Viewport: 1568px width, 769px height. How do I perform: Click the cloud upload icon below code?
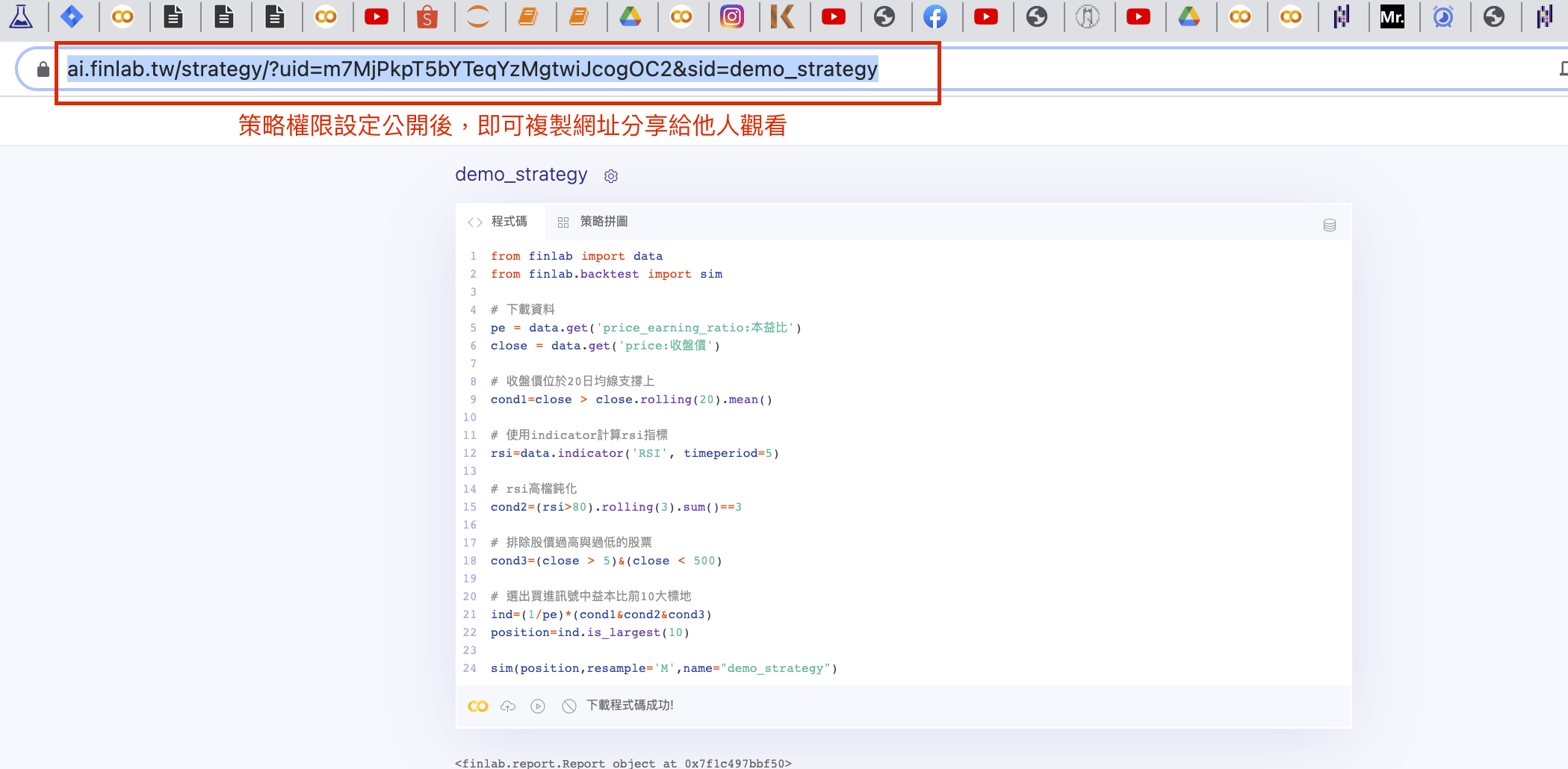coord(508,706)
